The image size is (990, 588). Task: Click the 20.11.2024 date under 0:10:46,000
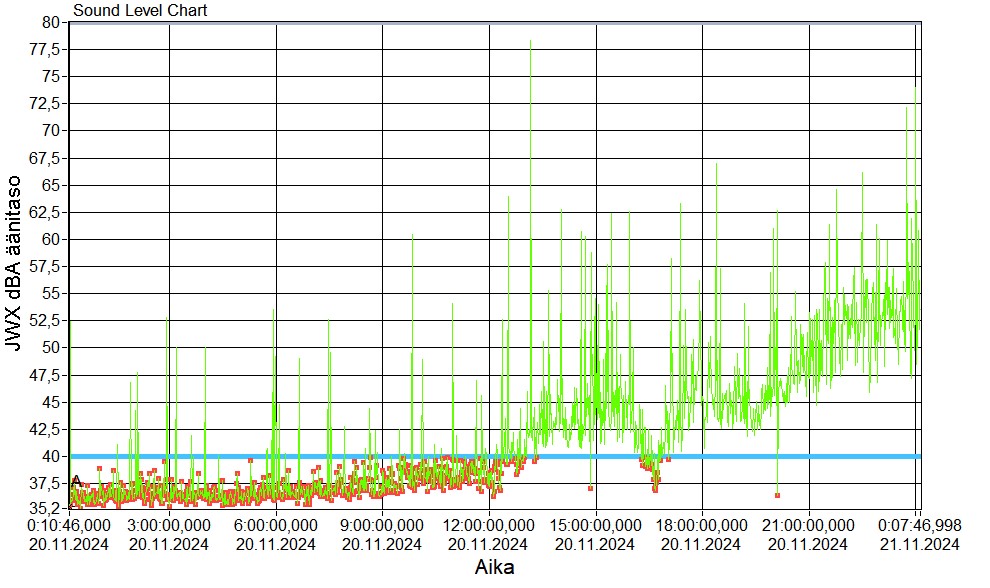point(69,544)
